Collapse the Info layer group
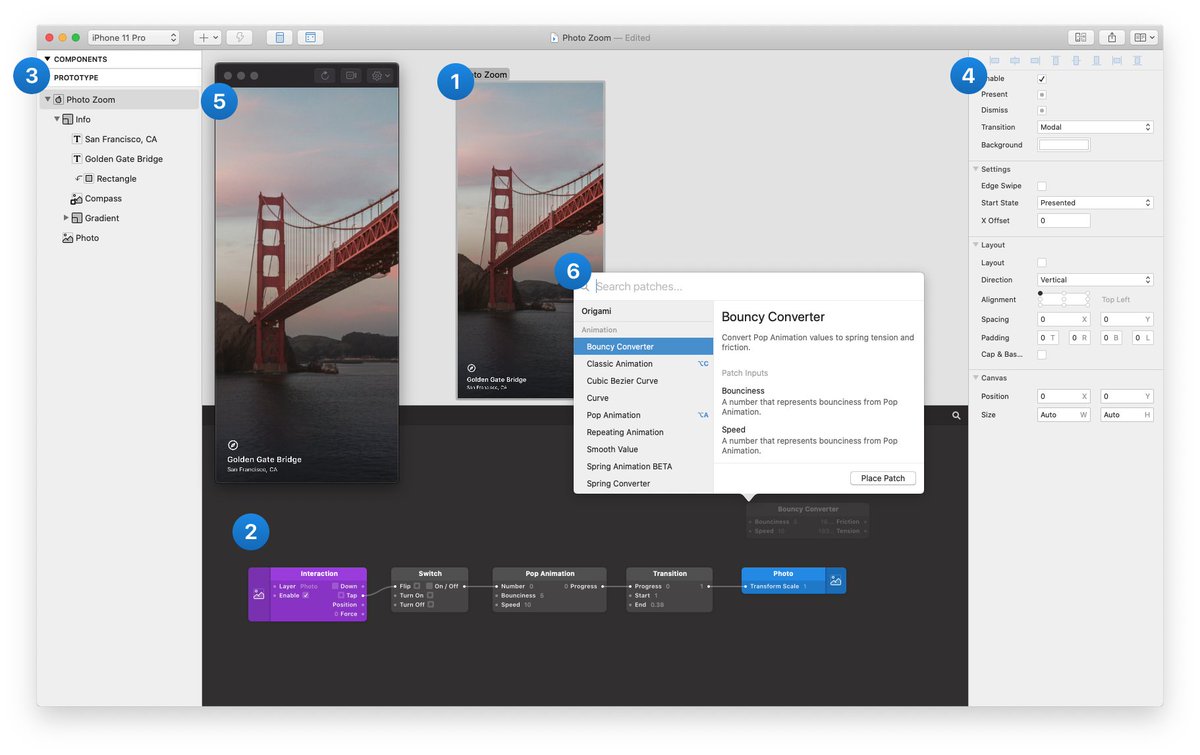Screen dimensions: 1200x755 (57, 118)
